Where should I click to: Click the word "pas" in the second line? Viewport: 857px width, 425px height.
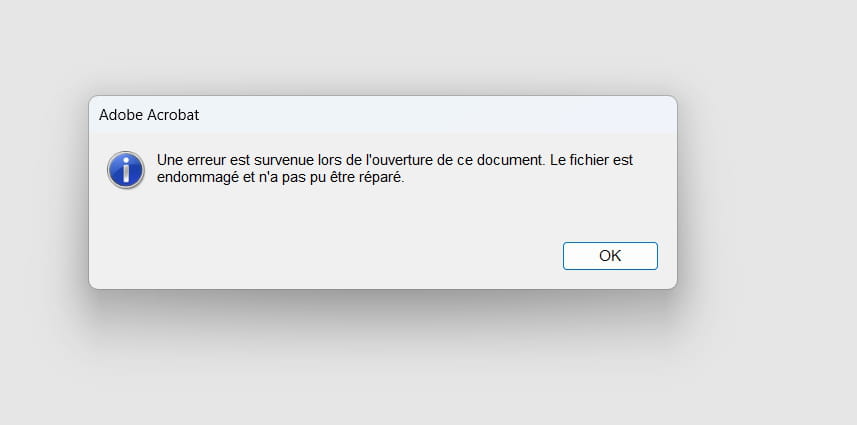pos(283,179)
